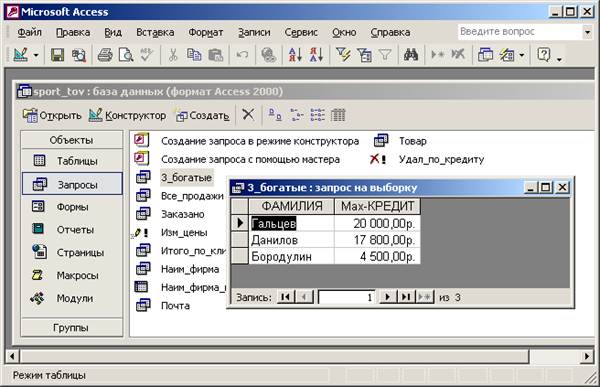Click the Find binoculars icon

coord(411,55)
